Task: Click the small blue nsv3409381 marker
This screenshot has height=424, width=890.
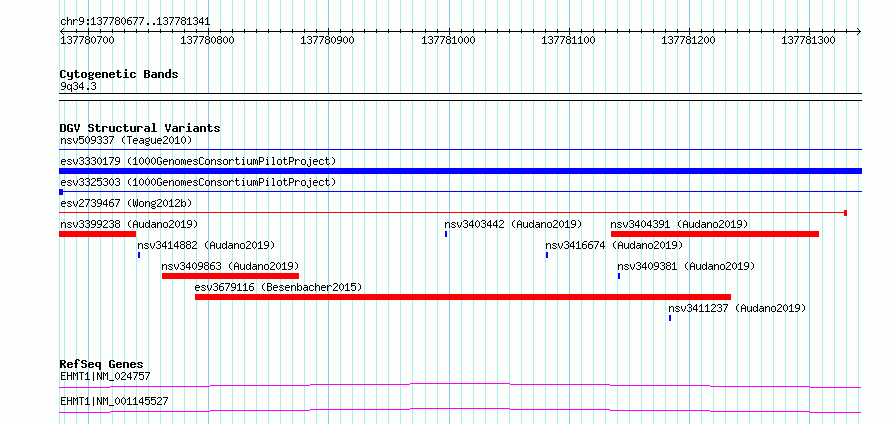Action: click(619, 276)
